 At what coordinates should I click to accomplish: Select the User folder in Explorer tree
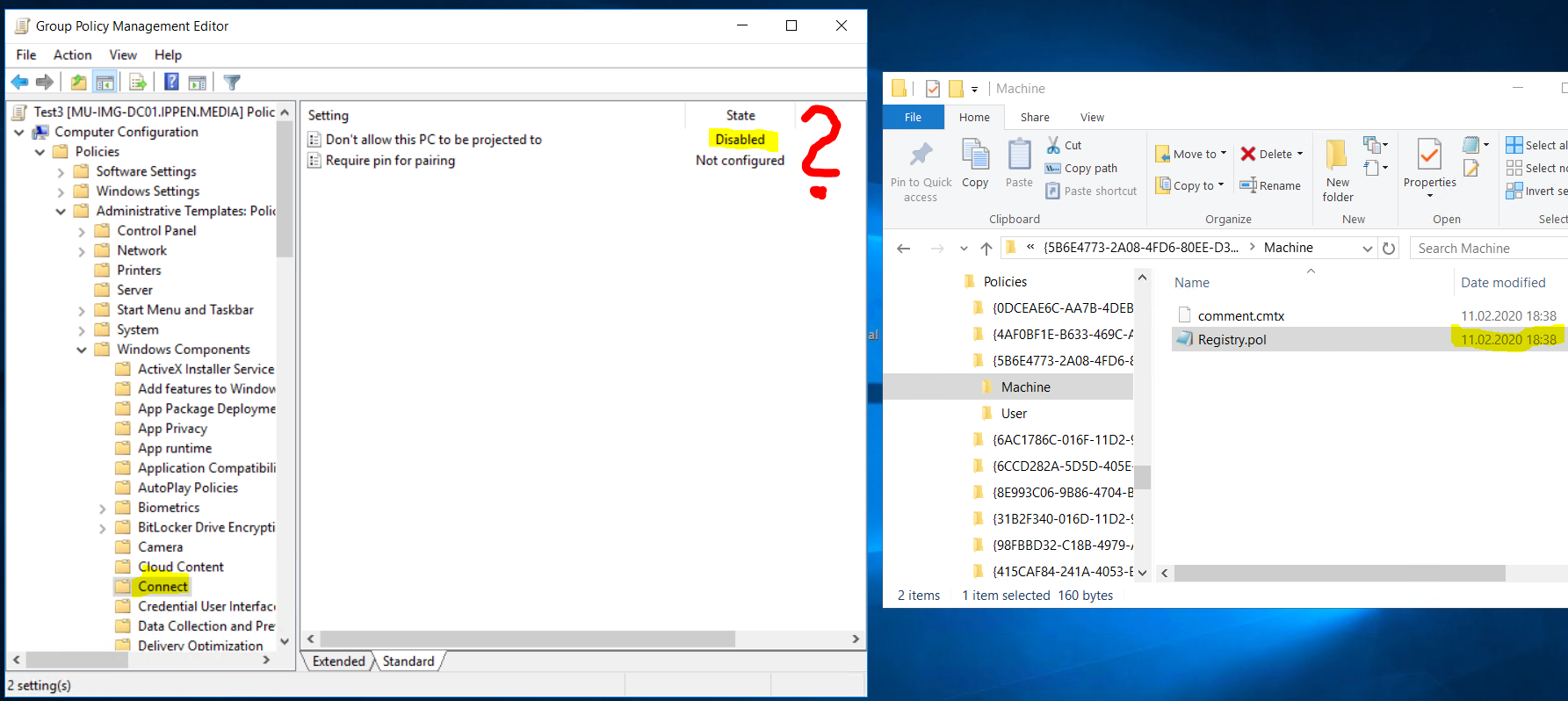pyautogui.click(x=1014, y=414)
